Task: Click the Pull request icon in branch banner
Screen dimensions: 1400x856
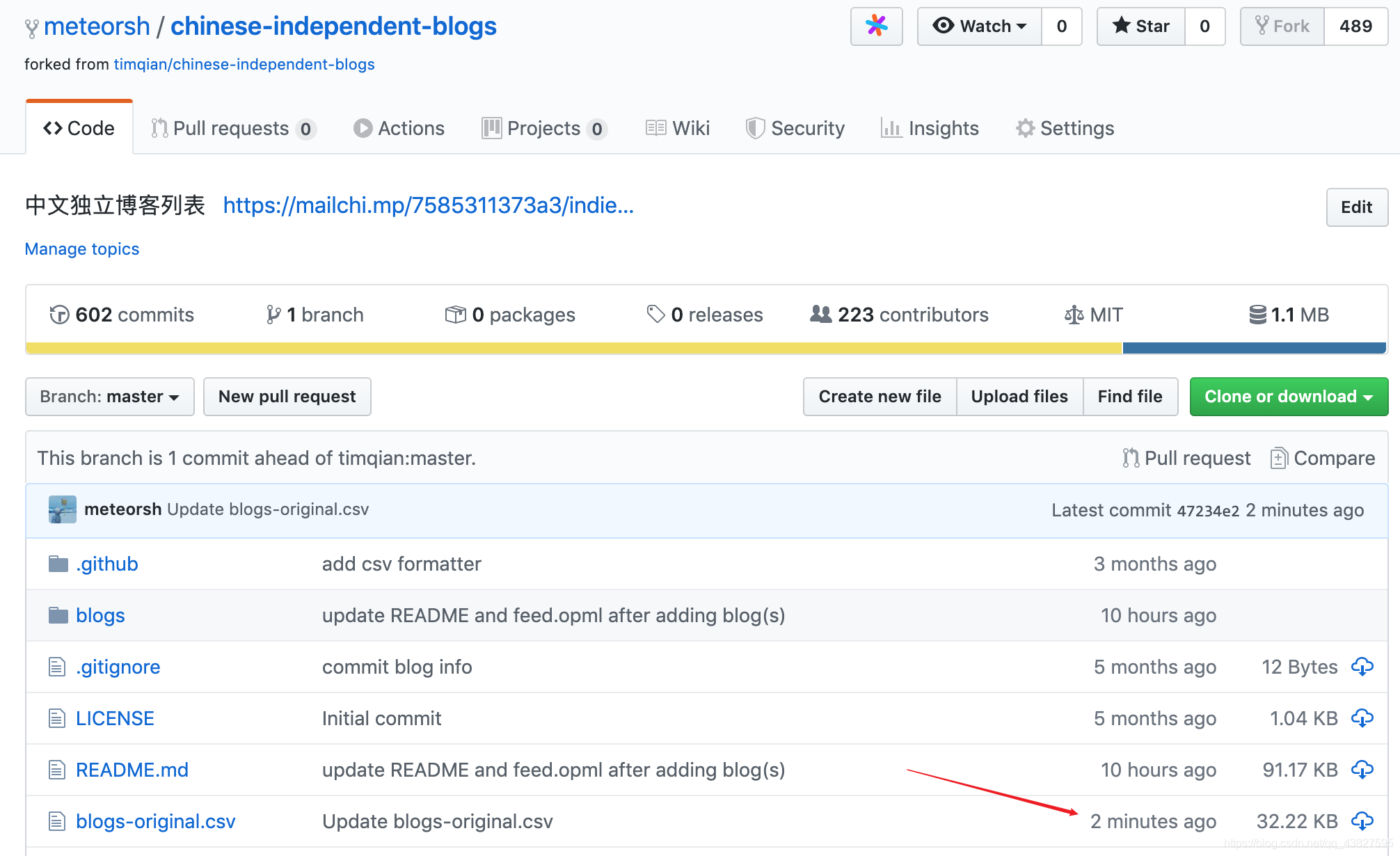Action: [x=1131, y=458]
